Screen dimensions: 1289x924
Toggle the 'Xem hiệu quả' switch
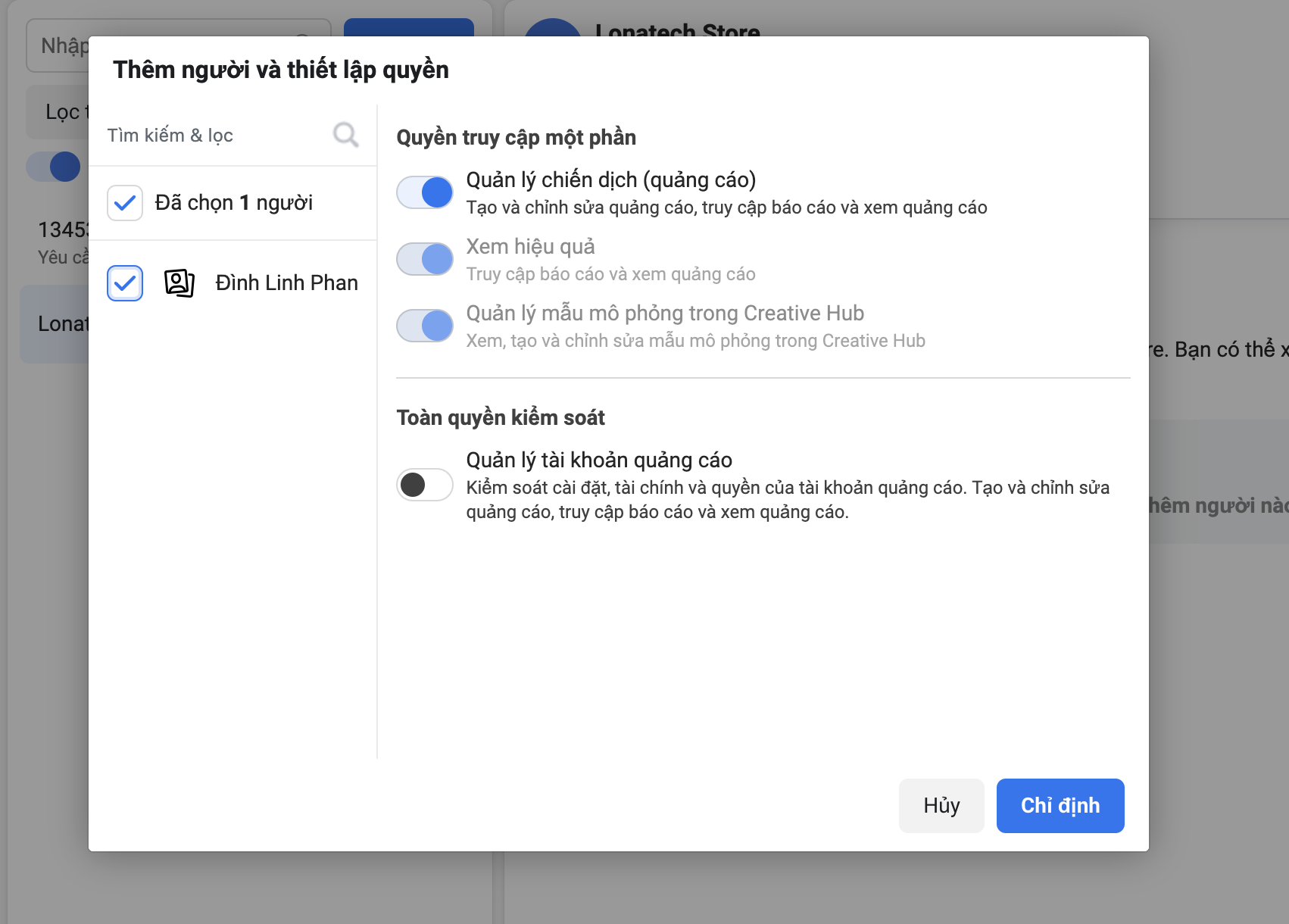pos(425,259)
